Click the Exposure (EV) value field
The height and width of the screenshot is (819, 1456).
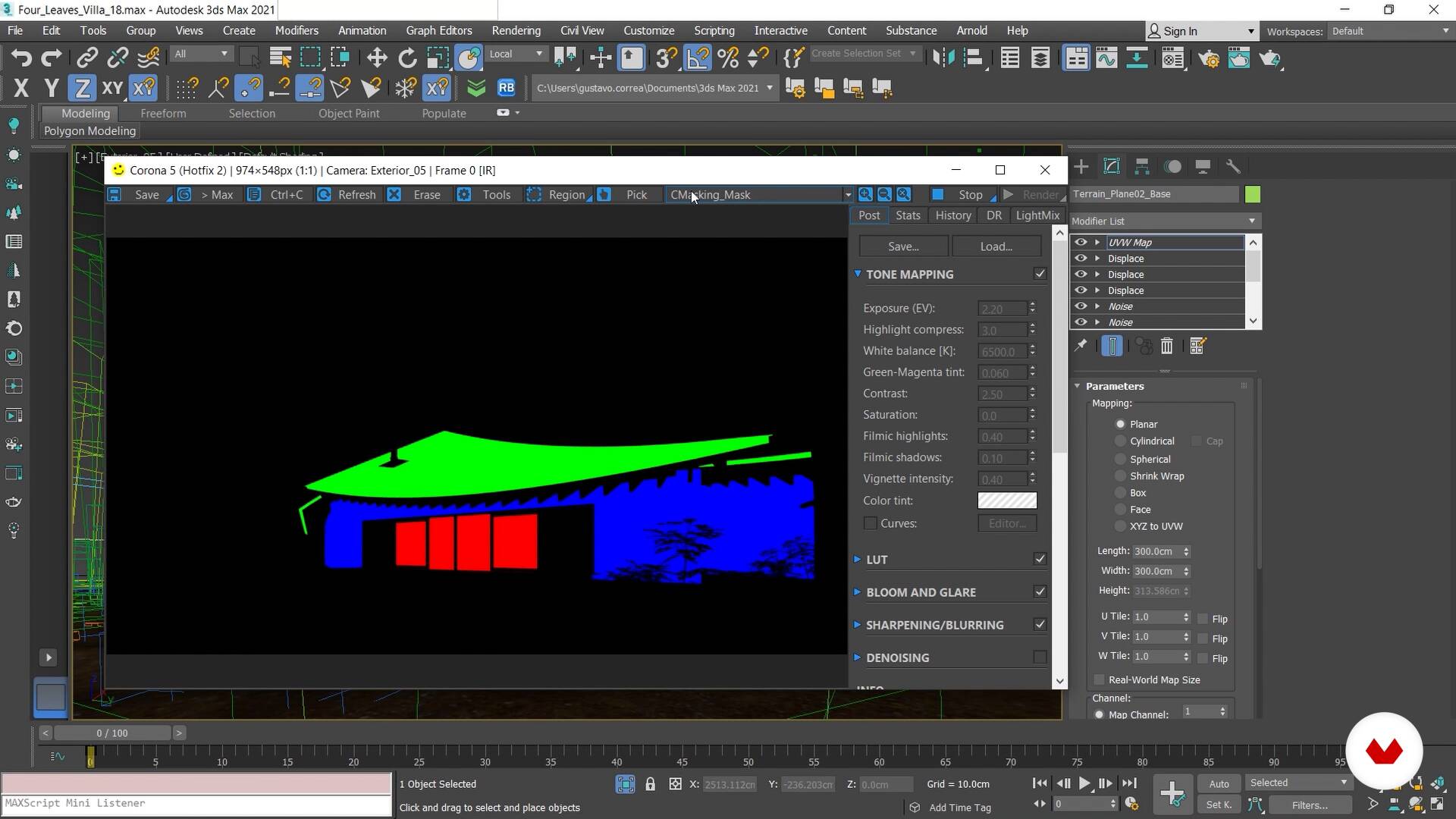pos(1003,309)
